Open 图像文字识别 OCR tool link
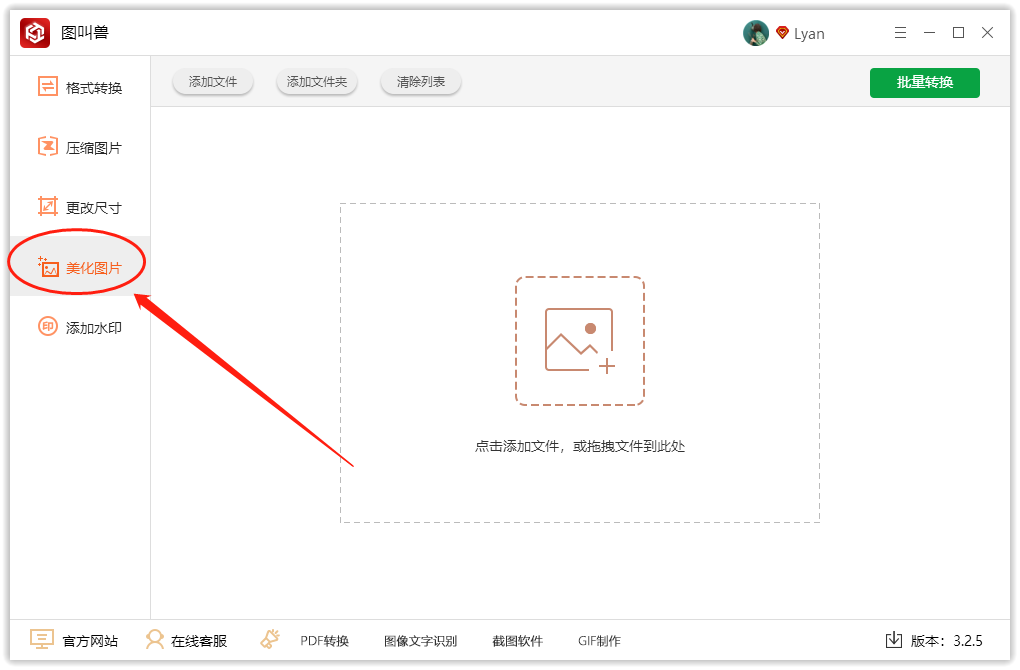The width and height of the screenshot is (1020, 670). [x=420, y=641]
